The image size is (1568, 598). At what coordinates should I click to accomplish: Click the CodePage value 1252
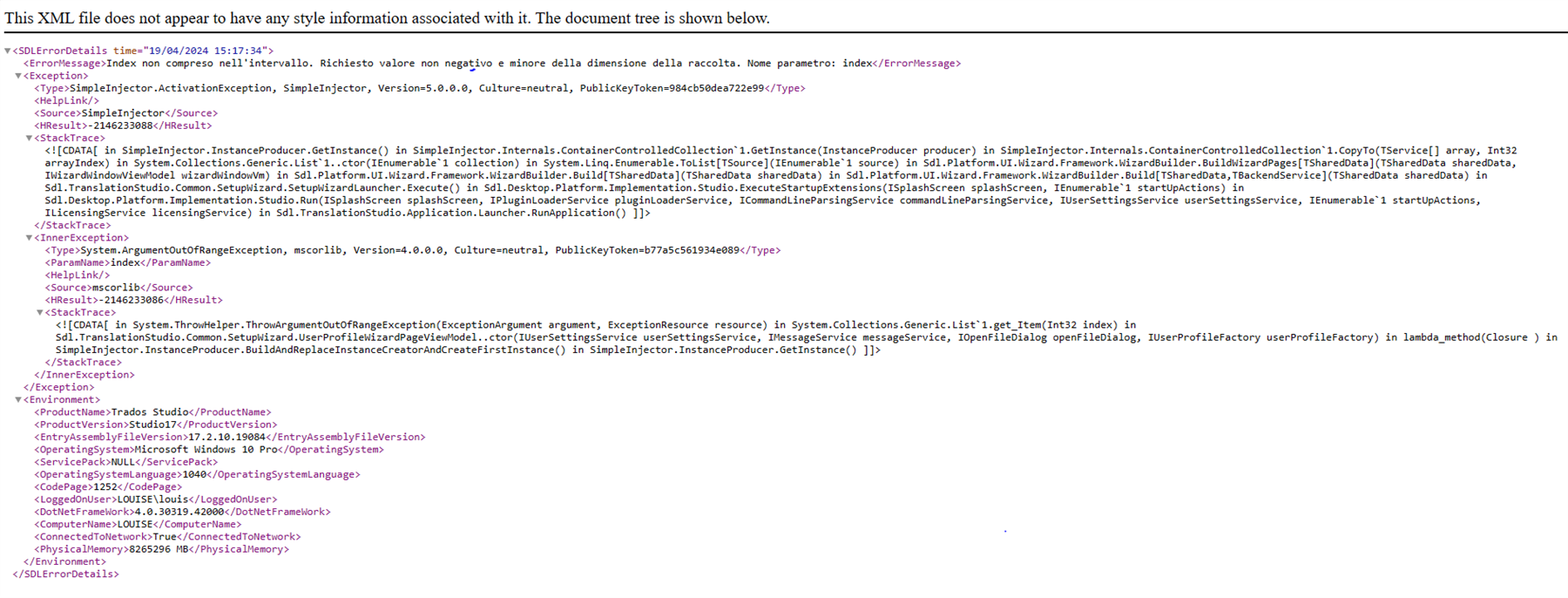pyautogui.click(x=105, y=487)
